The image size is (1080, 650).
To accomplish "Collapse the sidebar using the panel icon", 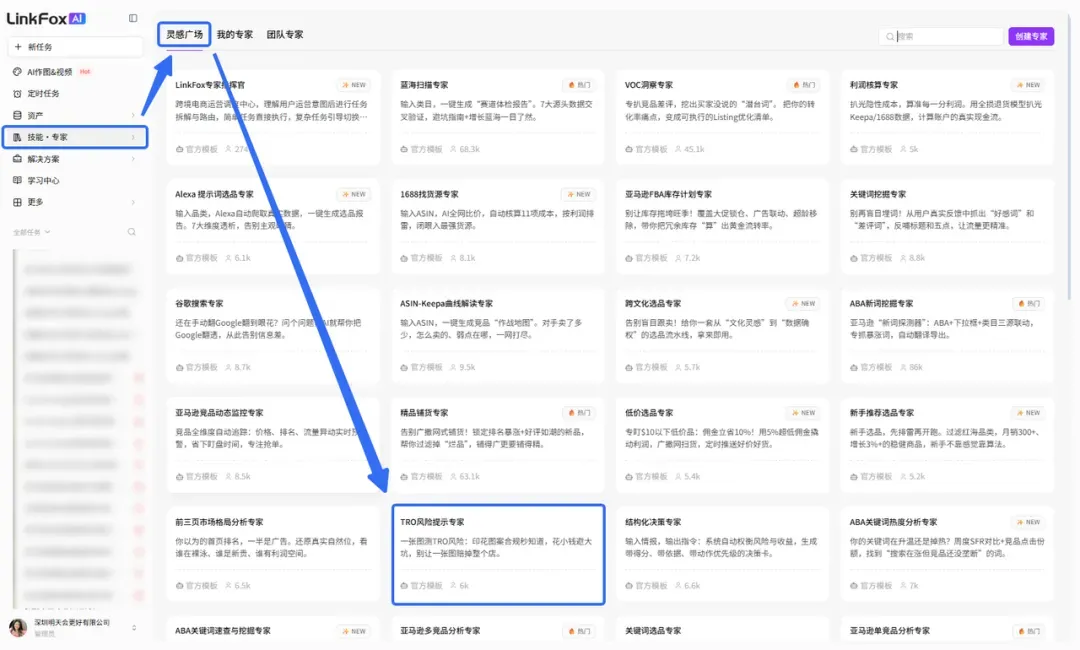I will tap(133, 18).
